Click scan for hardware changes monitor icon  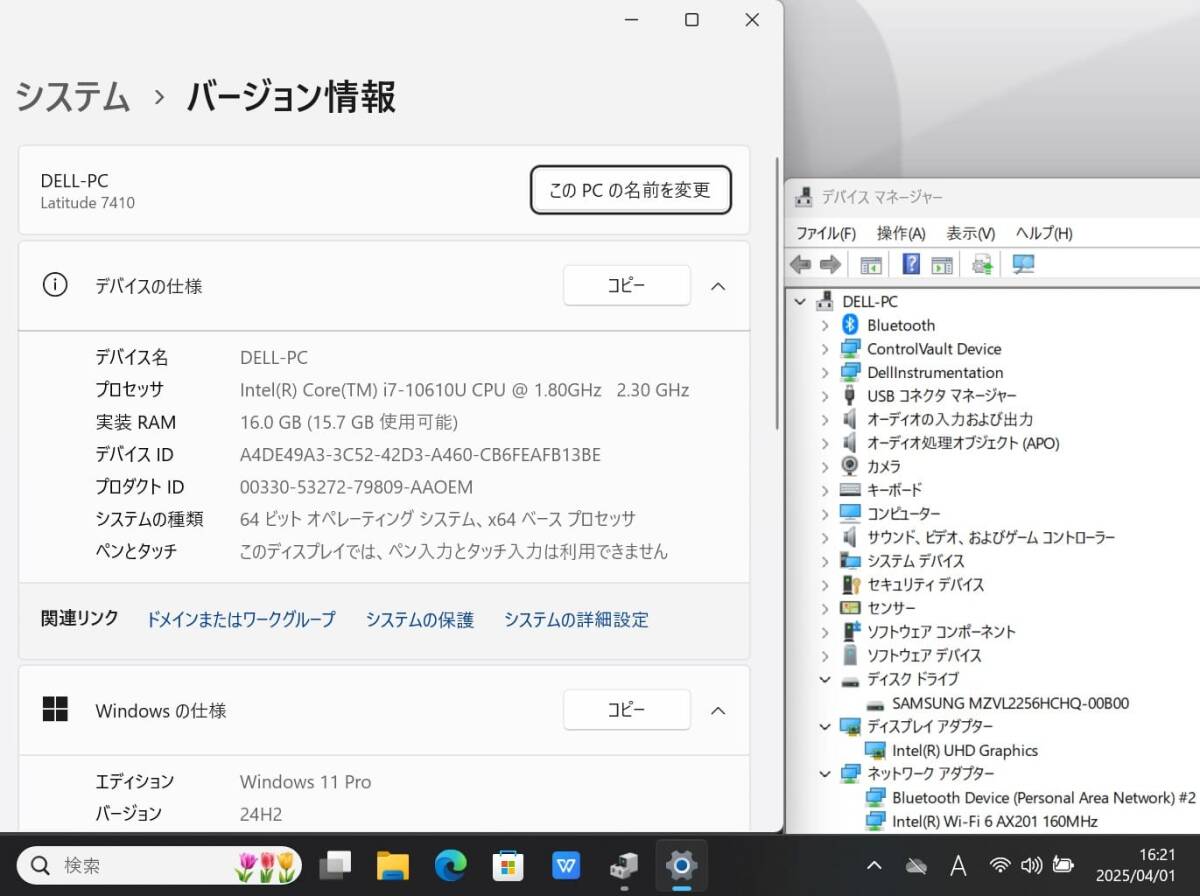[1023, 264]
